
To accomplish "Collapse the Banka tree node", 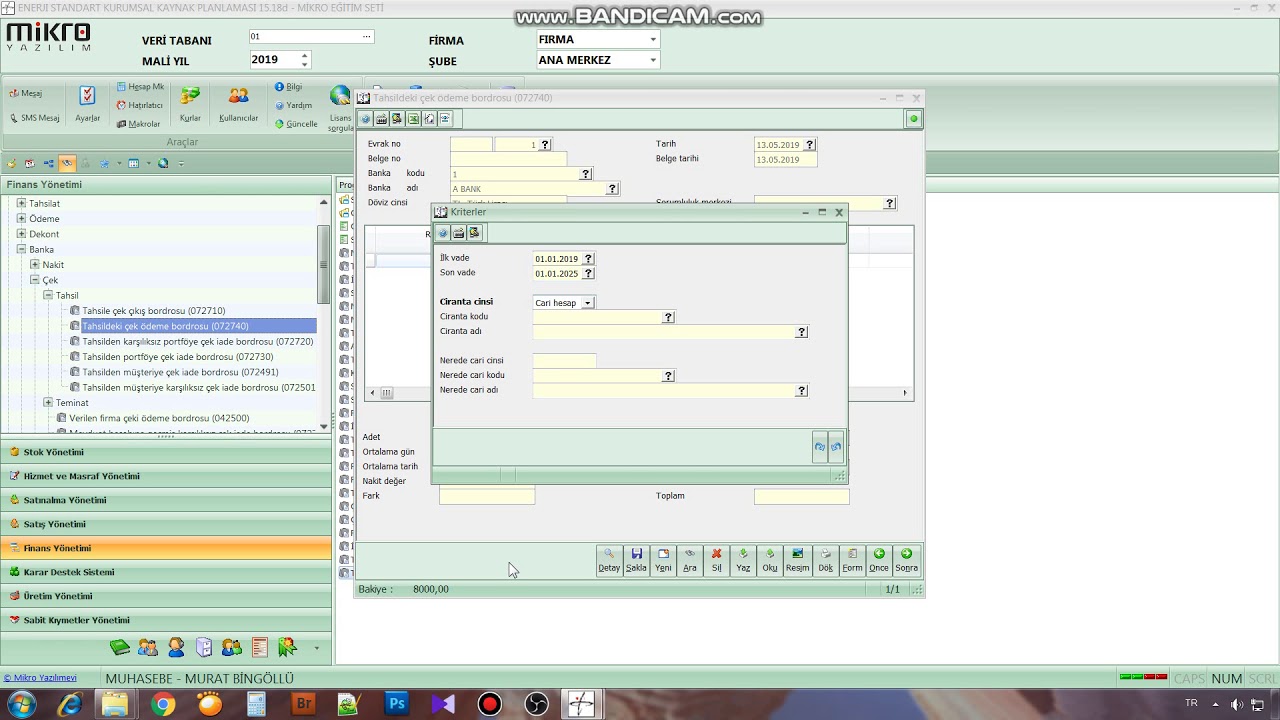I will coord(21,249).
